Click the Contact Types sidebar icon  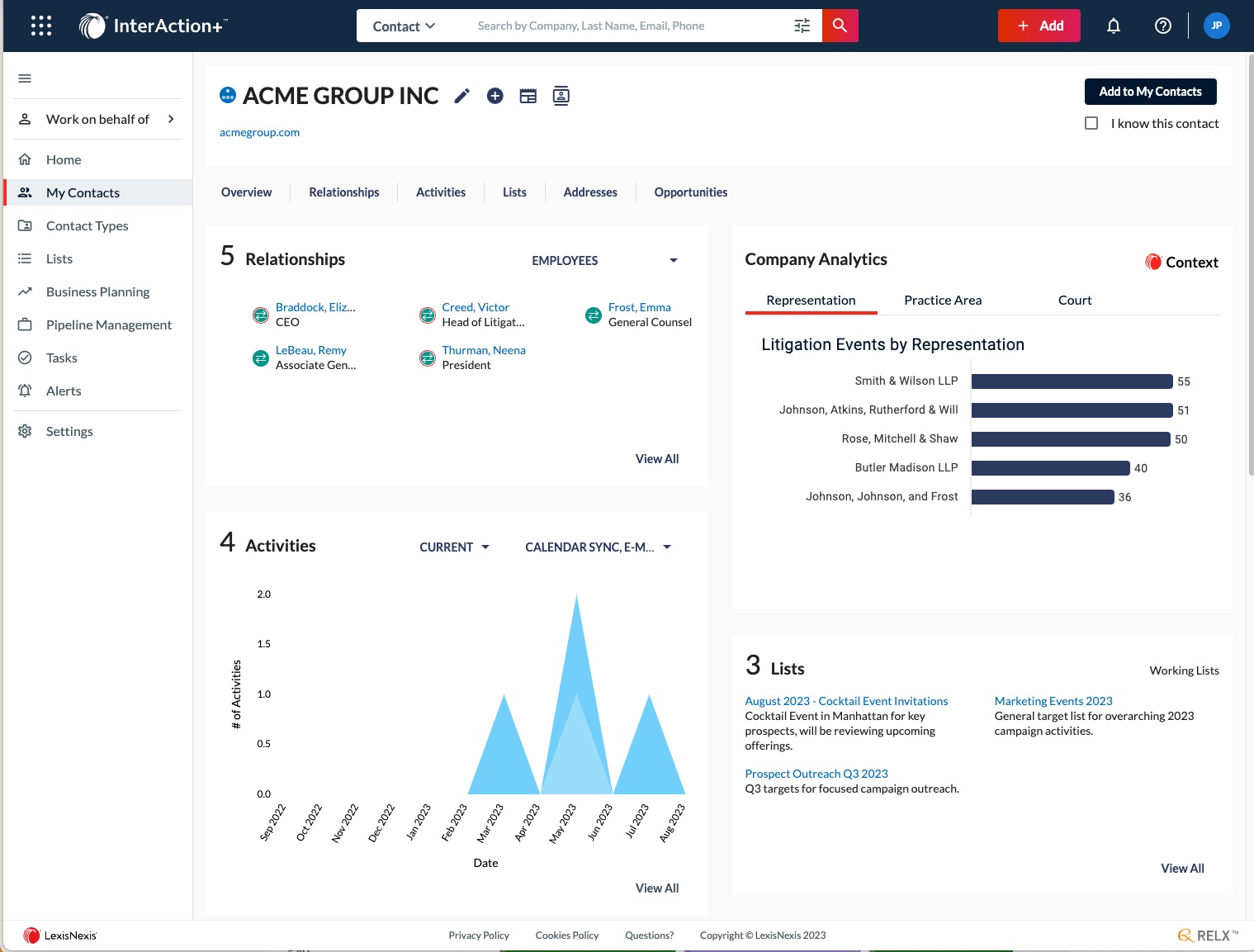[25, 225]
